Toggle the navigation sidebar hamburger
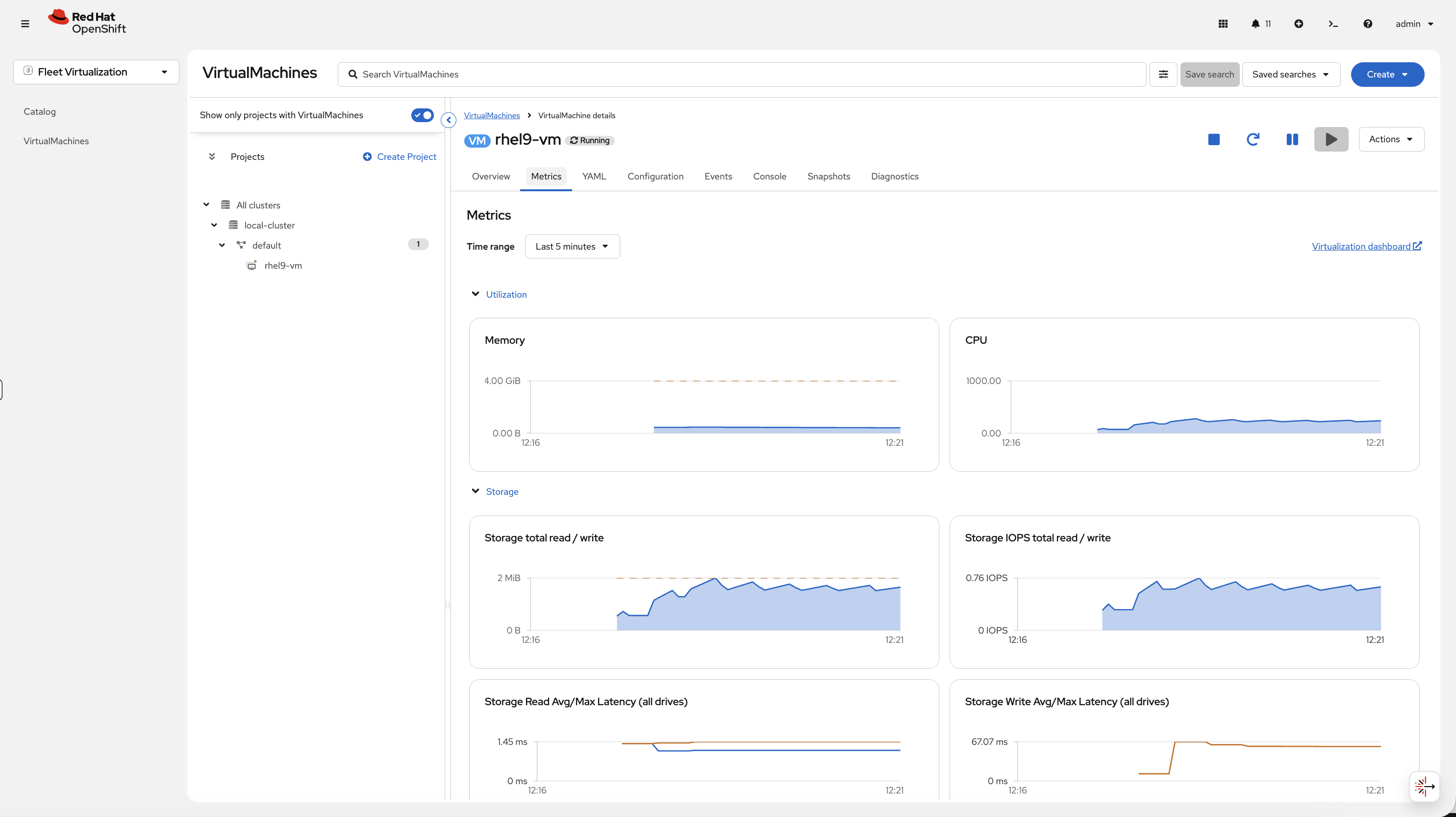 pos(25,24)
